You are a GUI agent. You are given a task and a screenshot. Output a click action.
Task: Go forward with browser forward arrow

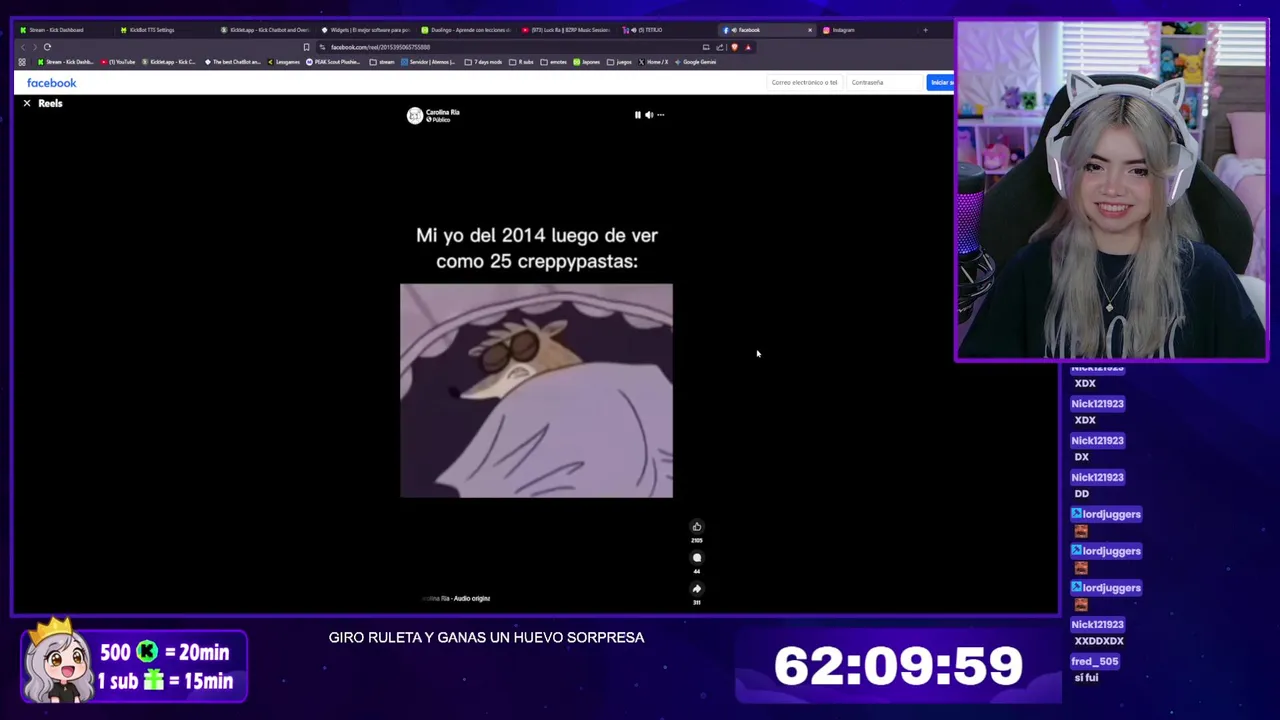[x=34, y=47]
